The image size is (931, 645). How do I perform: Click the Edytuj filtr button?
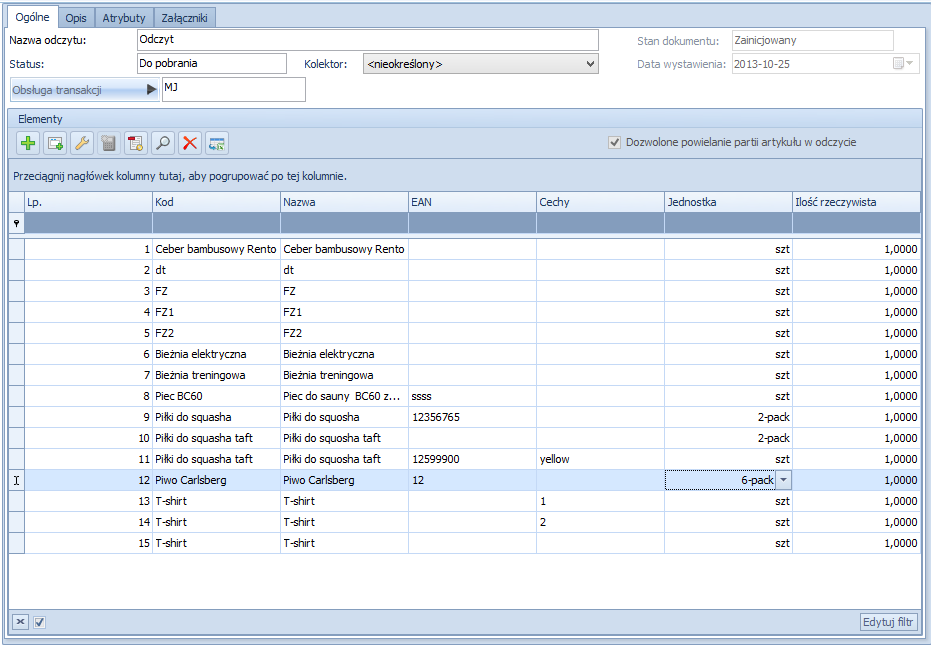[x=888, y=622]
